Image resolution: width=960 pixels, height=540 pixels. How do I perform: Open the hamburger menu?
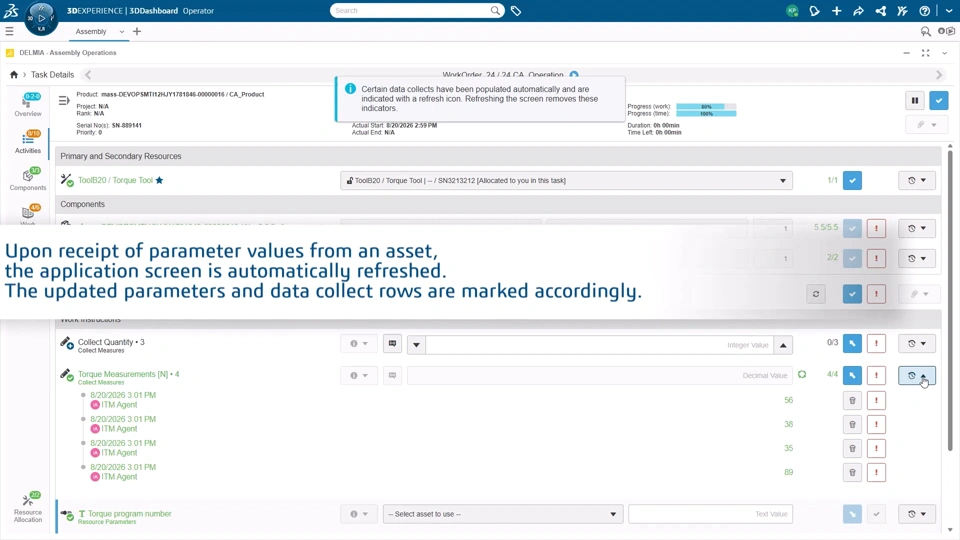coord(9,31)
